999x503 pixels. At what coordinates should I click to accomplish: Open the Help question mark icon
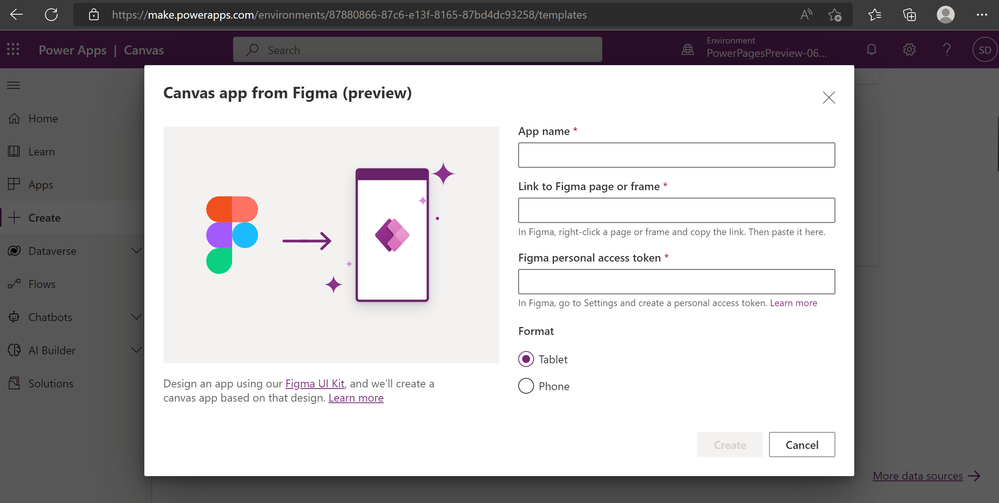(947, 50)
